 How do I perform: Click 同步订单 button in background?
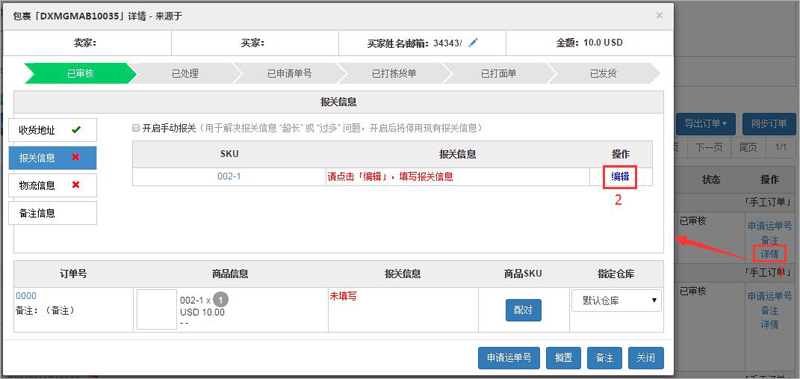pyautogui.click(x=769, y=123)
